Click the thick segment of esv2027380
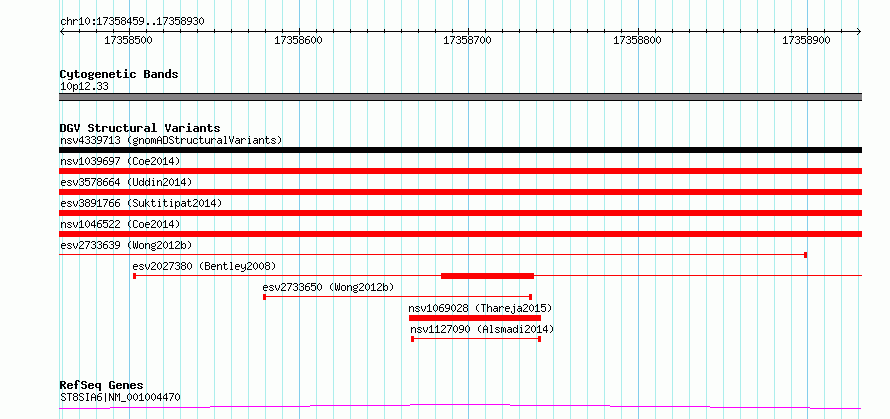Viewport: 890px width, 419px height. coord(488,276)
